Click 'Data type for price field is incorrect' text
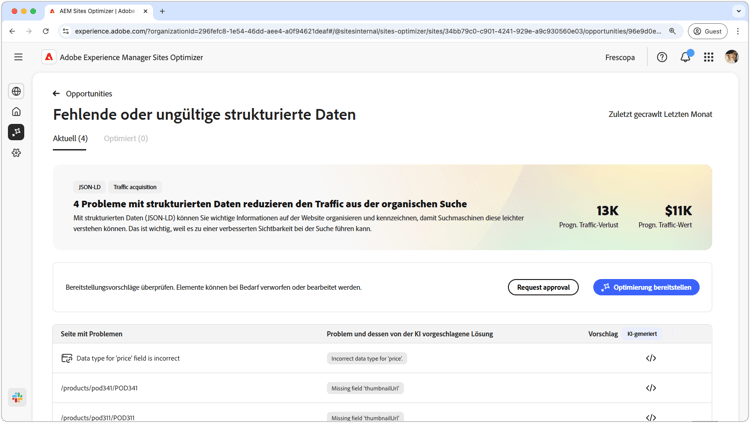This screenshot has height=423, width=750. [128, 358]
